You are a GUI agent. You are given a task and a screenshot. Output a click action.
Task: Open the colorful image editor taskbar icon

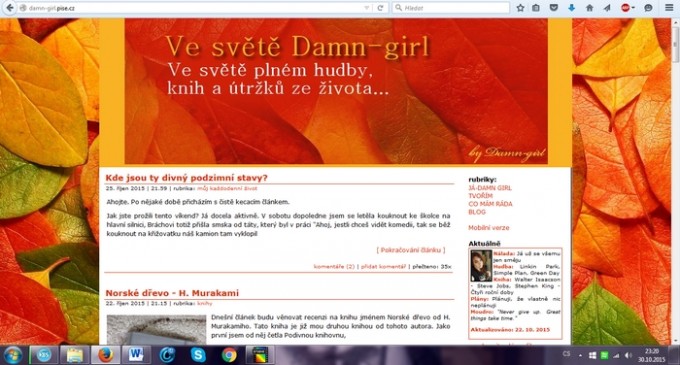(260, 355)
